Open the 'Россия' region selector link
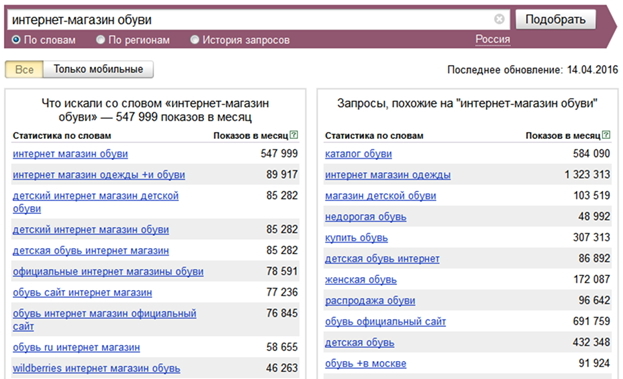Screen dimensions: 623x379 pos(493,39)
